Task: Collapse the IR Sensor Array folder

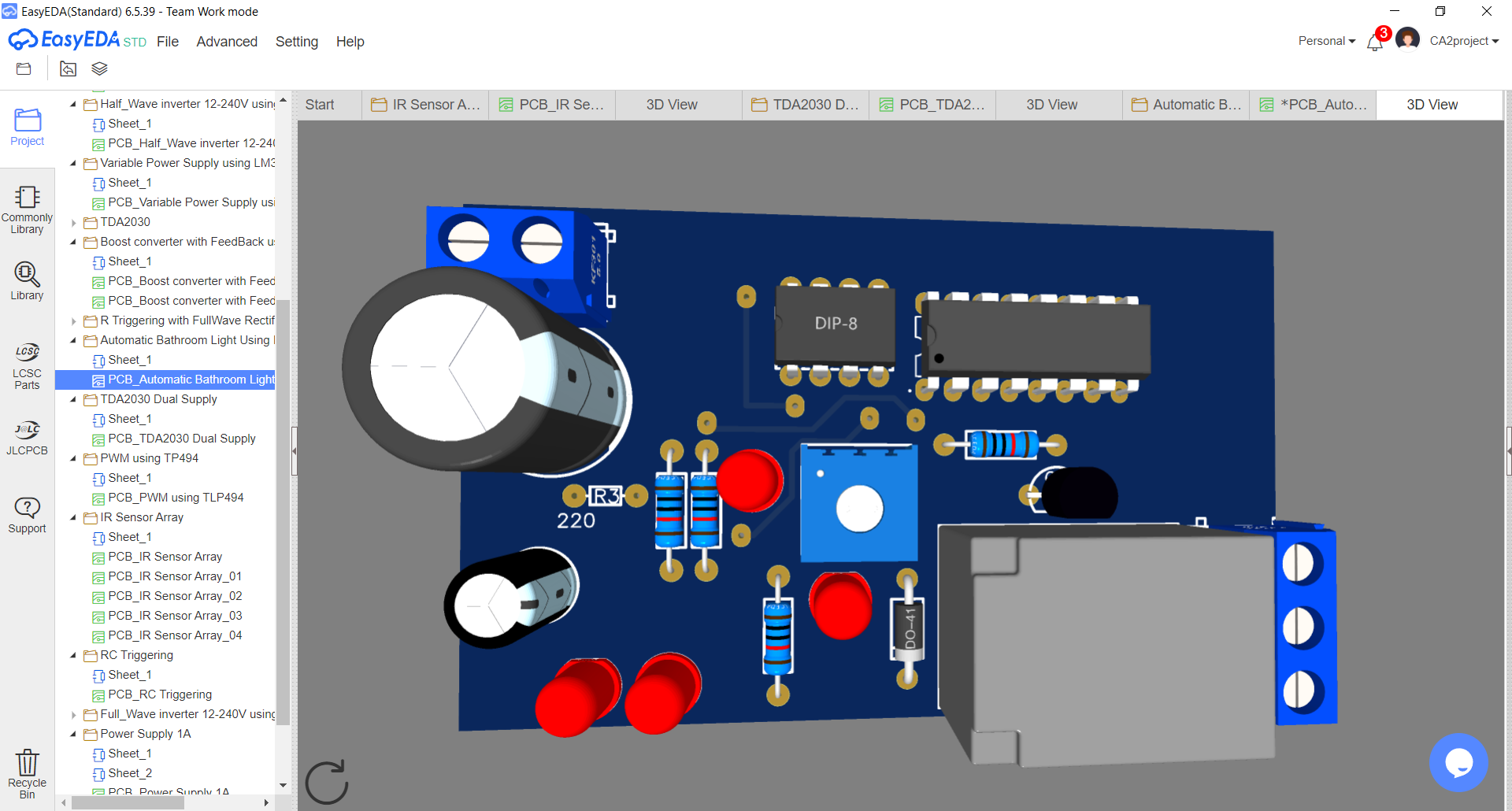Action: click(x=73, y=517)
